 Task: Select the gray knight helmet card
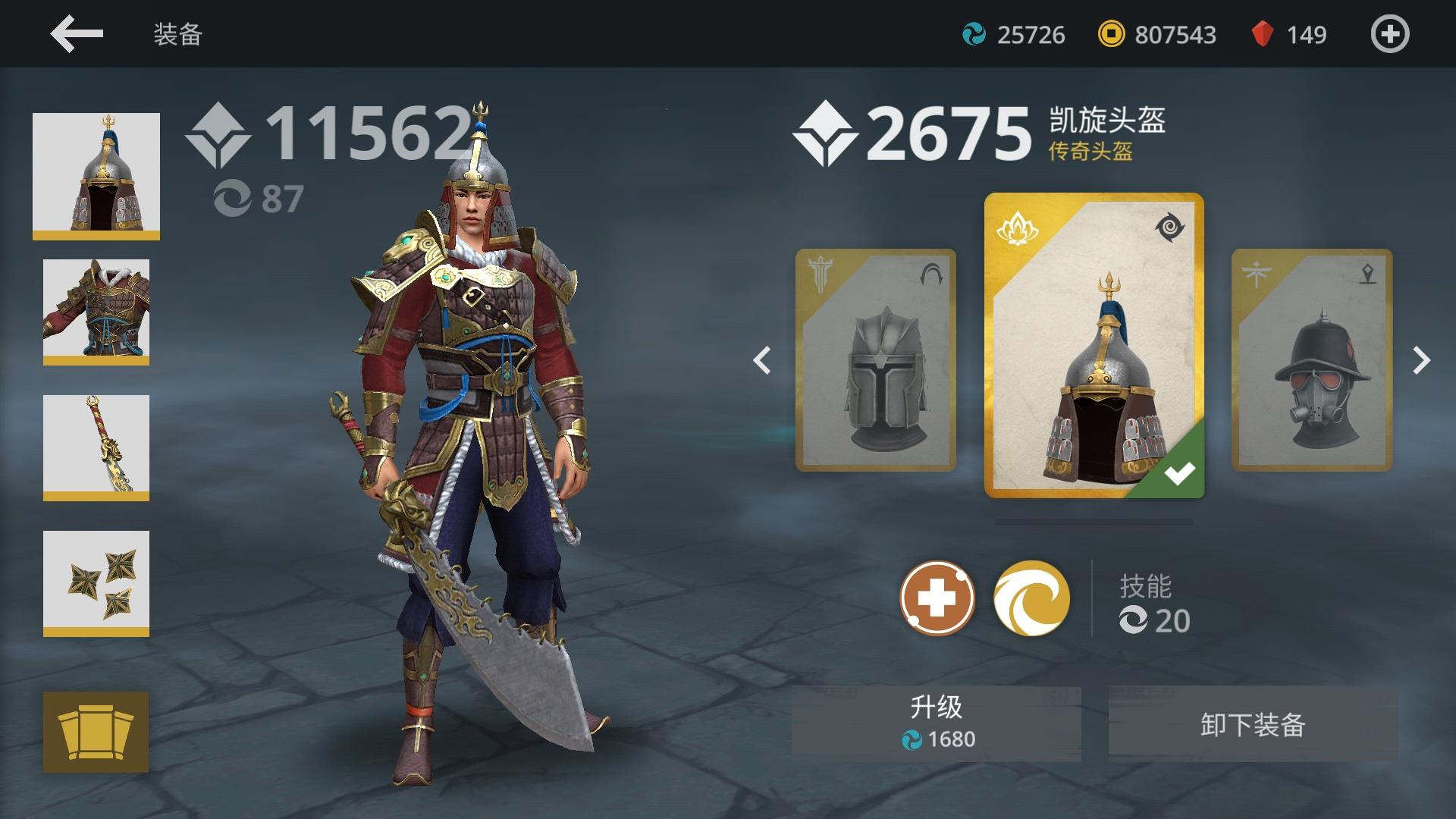(x=876, y=360)
